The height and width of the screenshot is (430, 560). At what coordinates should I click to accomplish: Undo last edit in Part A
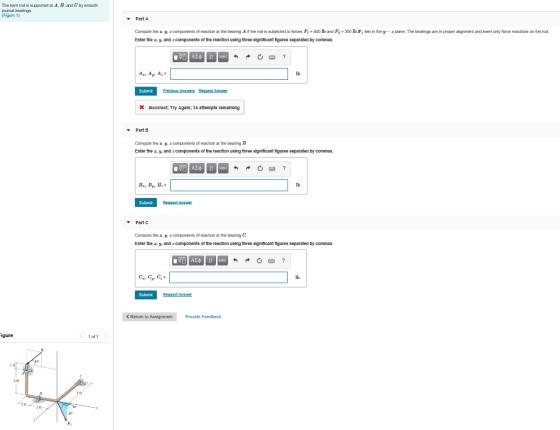[x=236, y=57]
